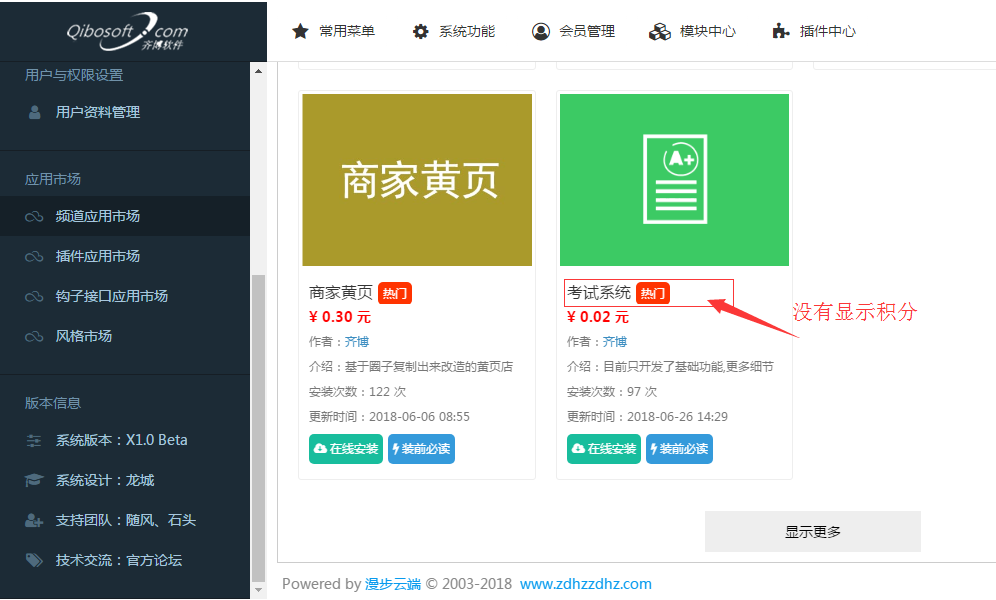996x600 pixels.
Task: Click 在线安装 for 商家黄页
Action: [x=346, y=449]
